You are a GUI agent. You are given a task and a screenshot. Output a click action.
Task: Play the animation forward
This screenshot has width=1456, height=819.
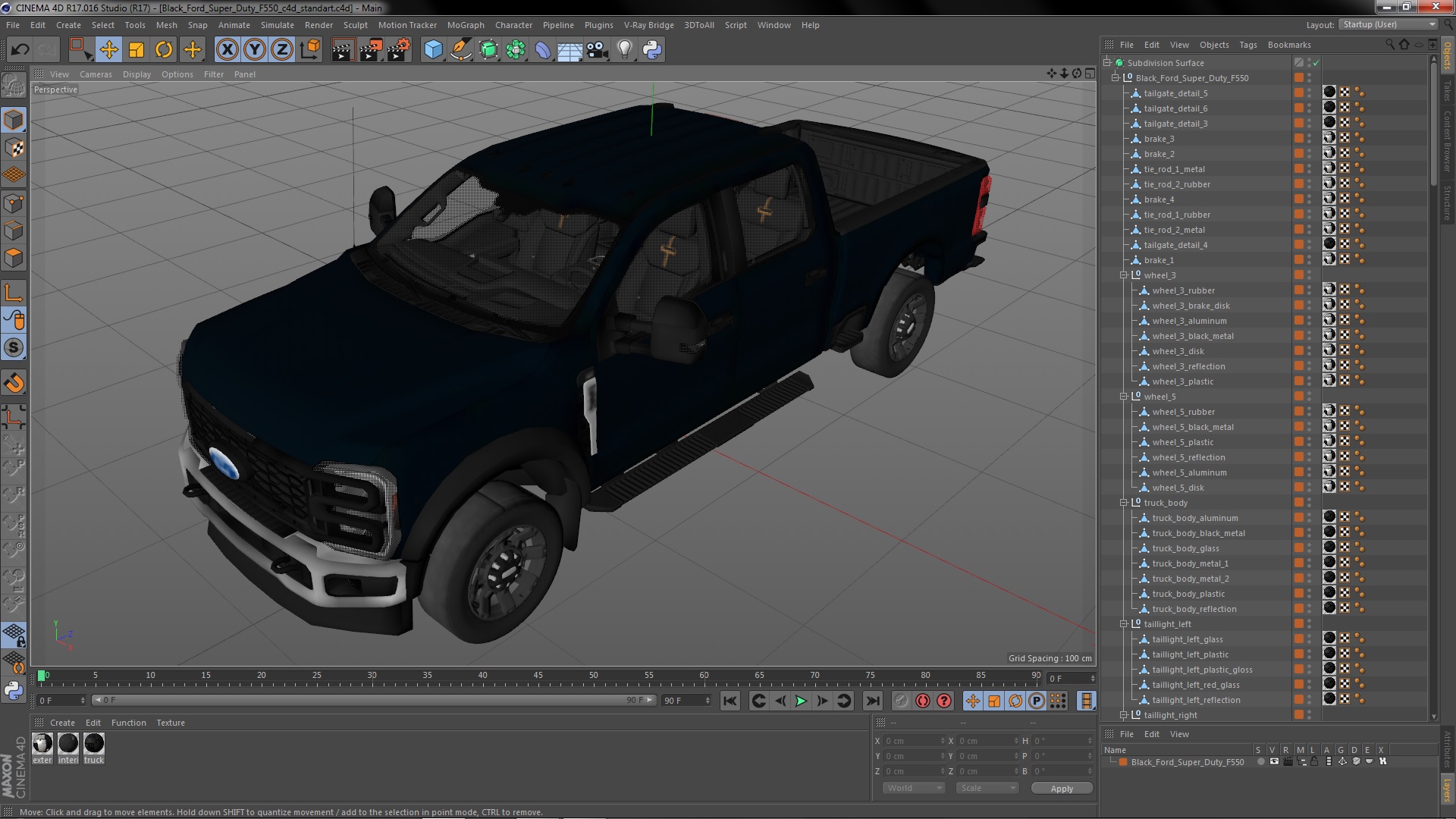pos(801,701)
